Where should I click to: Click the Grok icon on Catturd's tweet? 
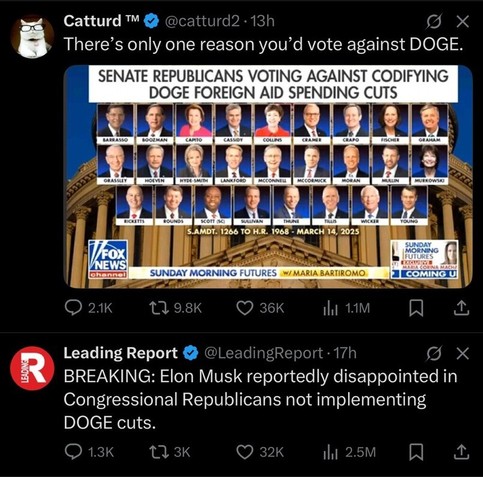coord(435,21)
